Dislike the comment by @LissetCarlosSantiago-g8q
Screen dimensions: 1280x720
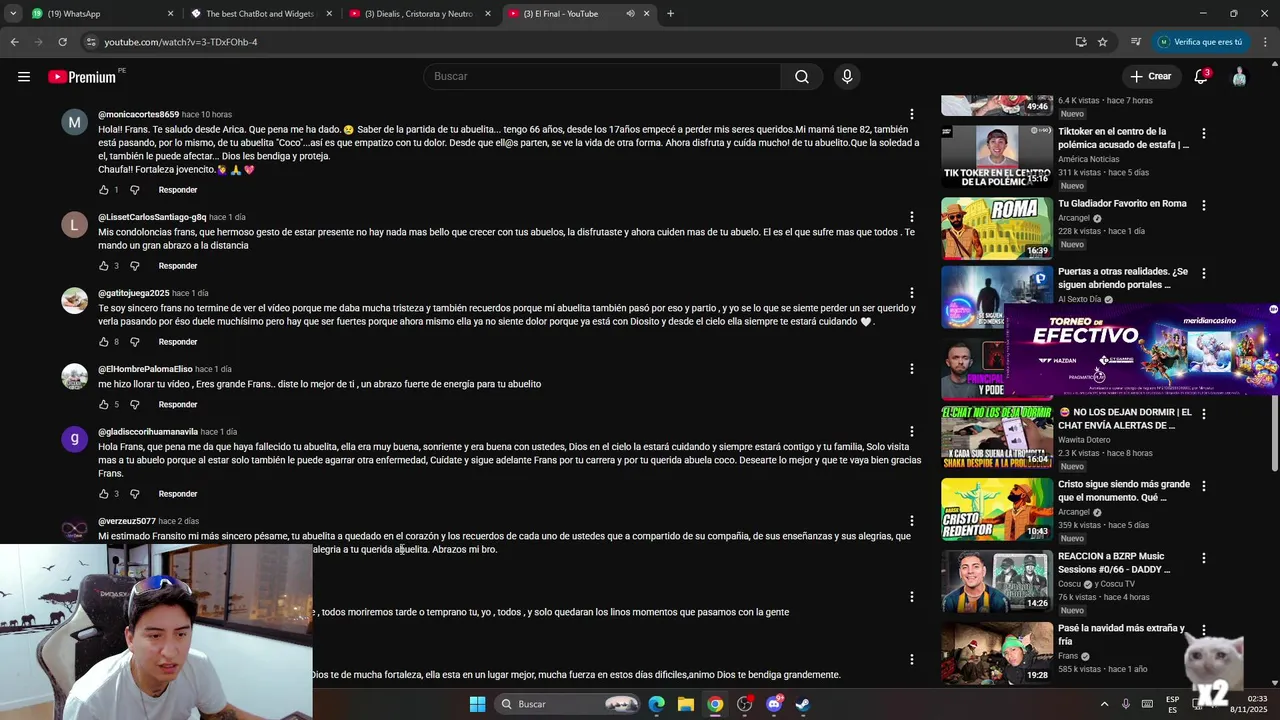click(135, 266)
